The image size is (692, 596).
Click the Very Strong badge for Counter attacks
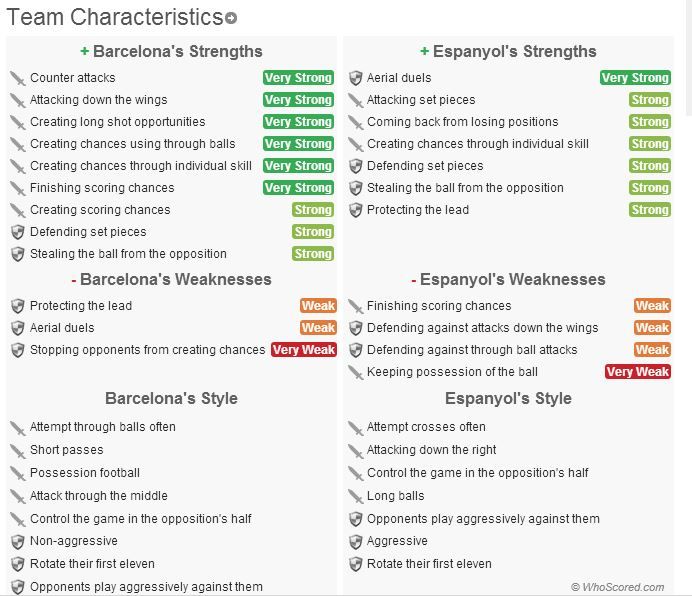(x=298, y=78)
